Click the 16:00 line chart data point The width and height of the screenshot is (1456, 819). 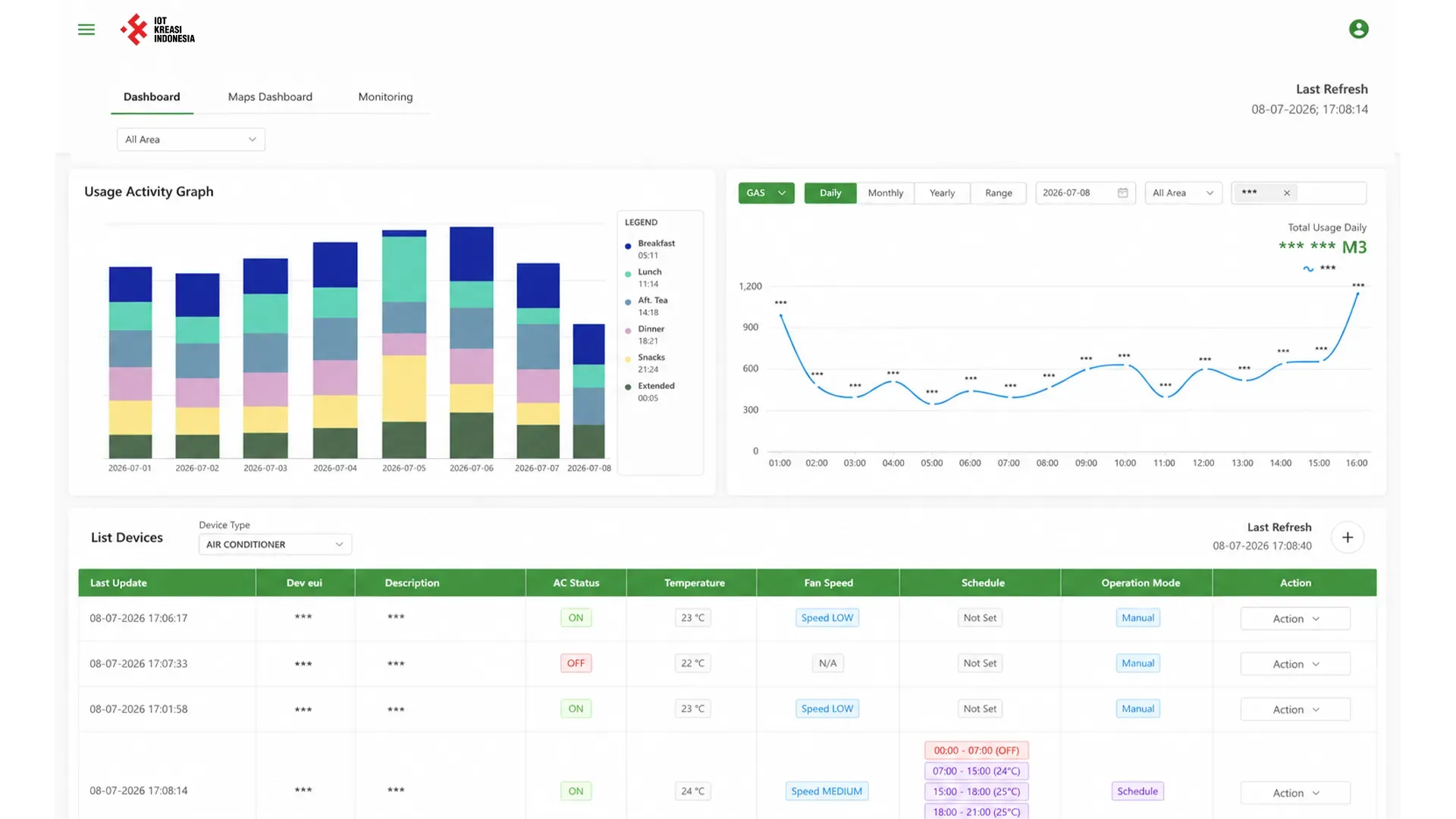(1357, 293)
